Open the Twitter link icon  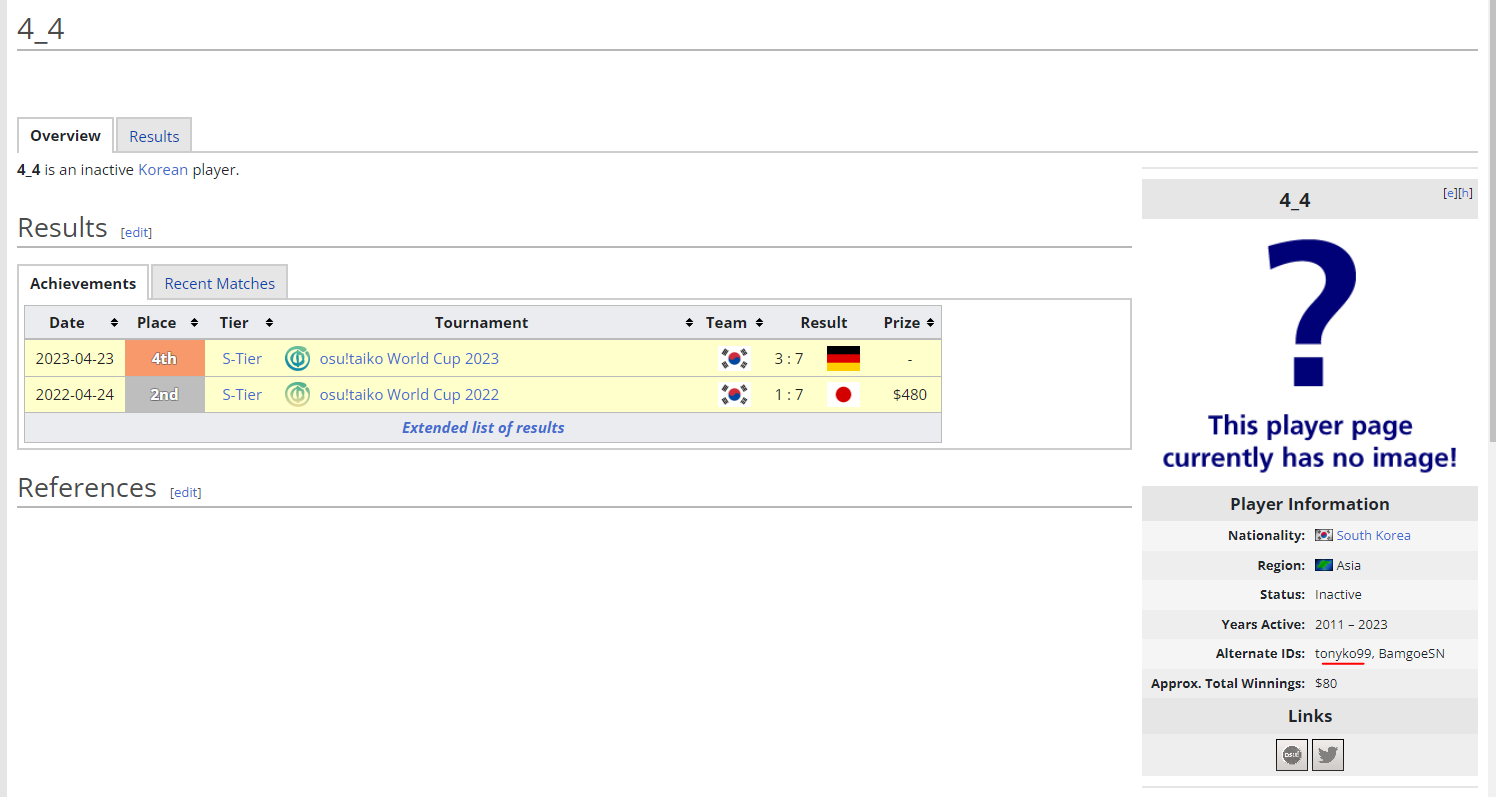pos(1328,755)
